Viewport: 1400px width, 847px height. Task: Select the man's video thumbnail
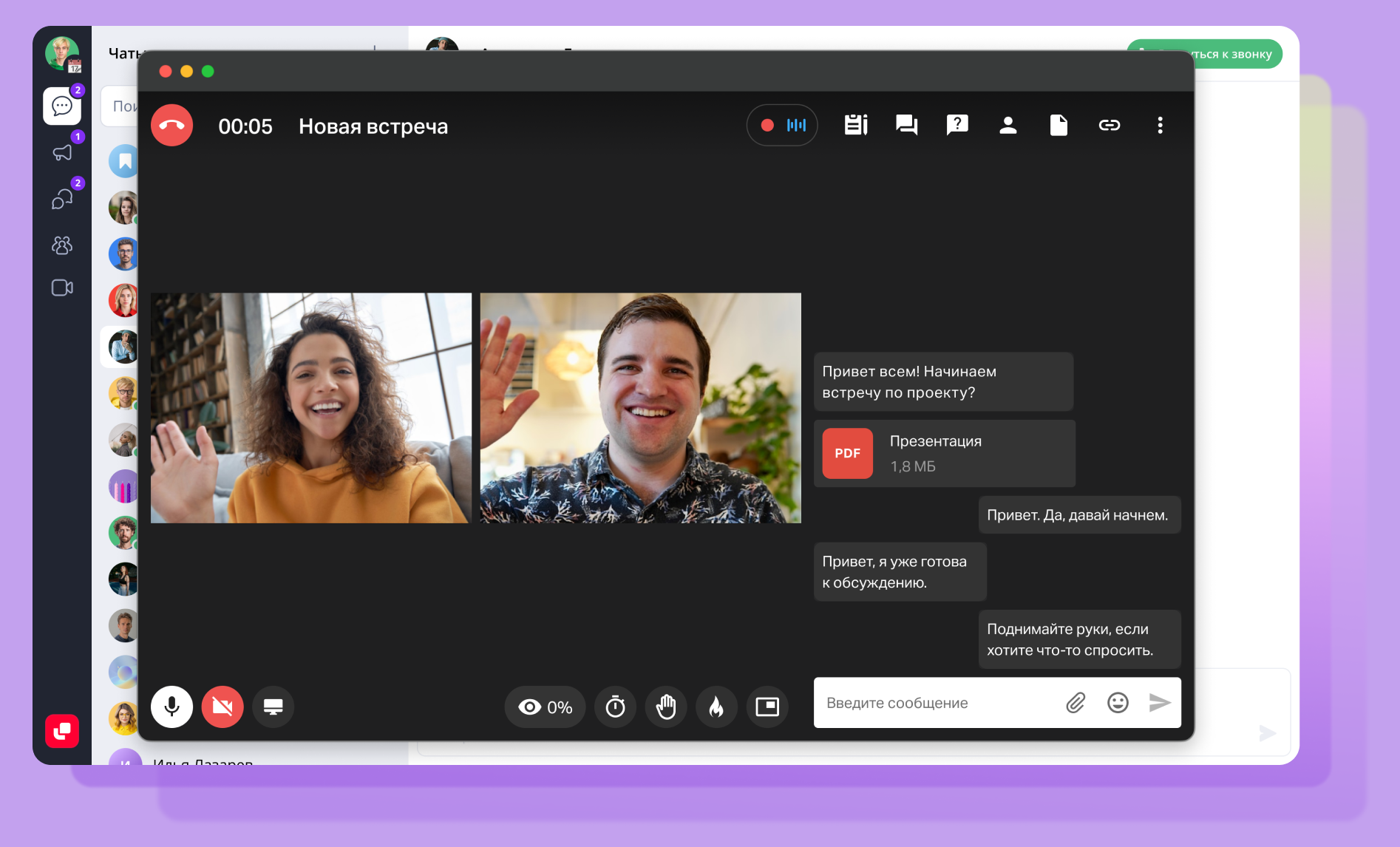[641, 408]
